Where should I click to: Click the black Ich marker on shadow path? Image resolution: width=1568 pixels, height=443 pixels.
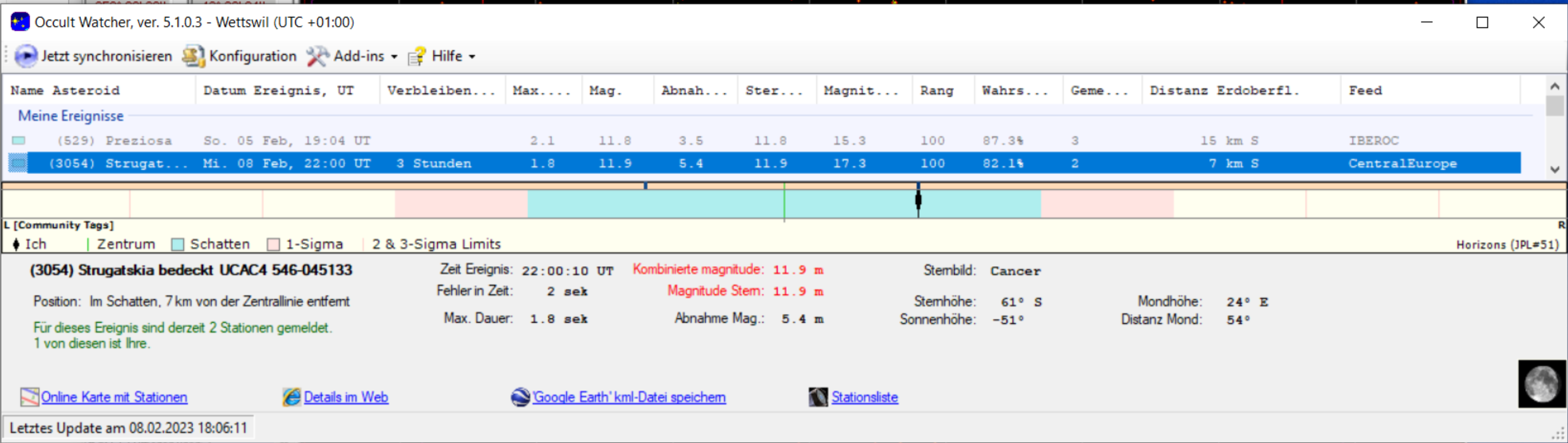(919, 200)
